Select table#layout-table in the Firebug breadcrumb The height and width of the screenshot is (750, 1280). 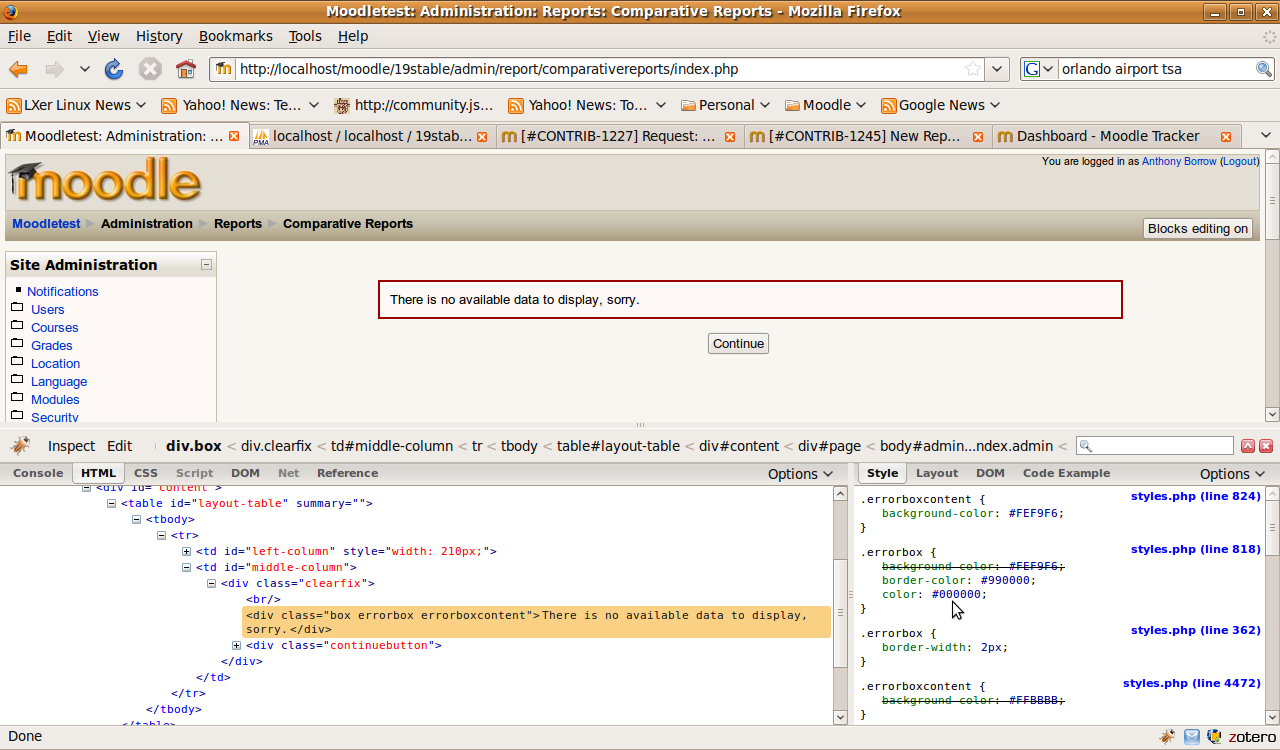[618, 446]
